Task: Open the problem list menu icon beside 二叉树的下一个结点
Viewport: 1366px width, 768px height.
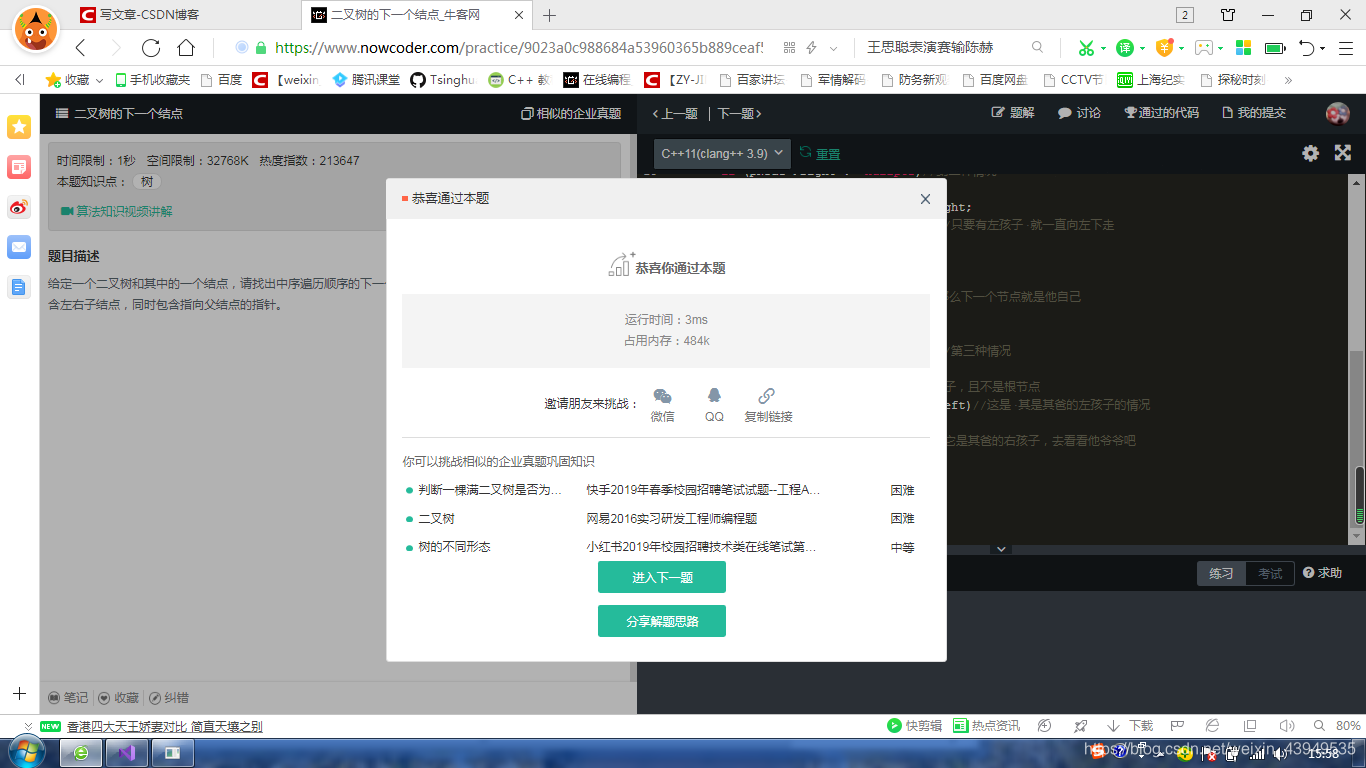Action: [62, 113]
